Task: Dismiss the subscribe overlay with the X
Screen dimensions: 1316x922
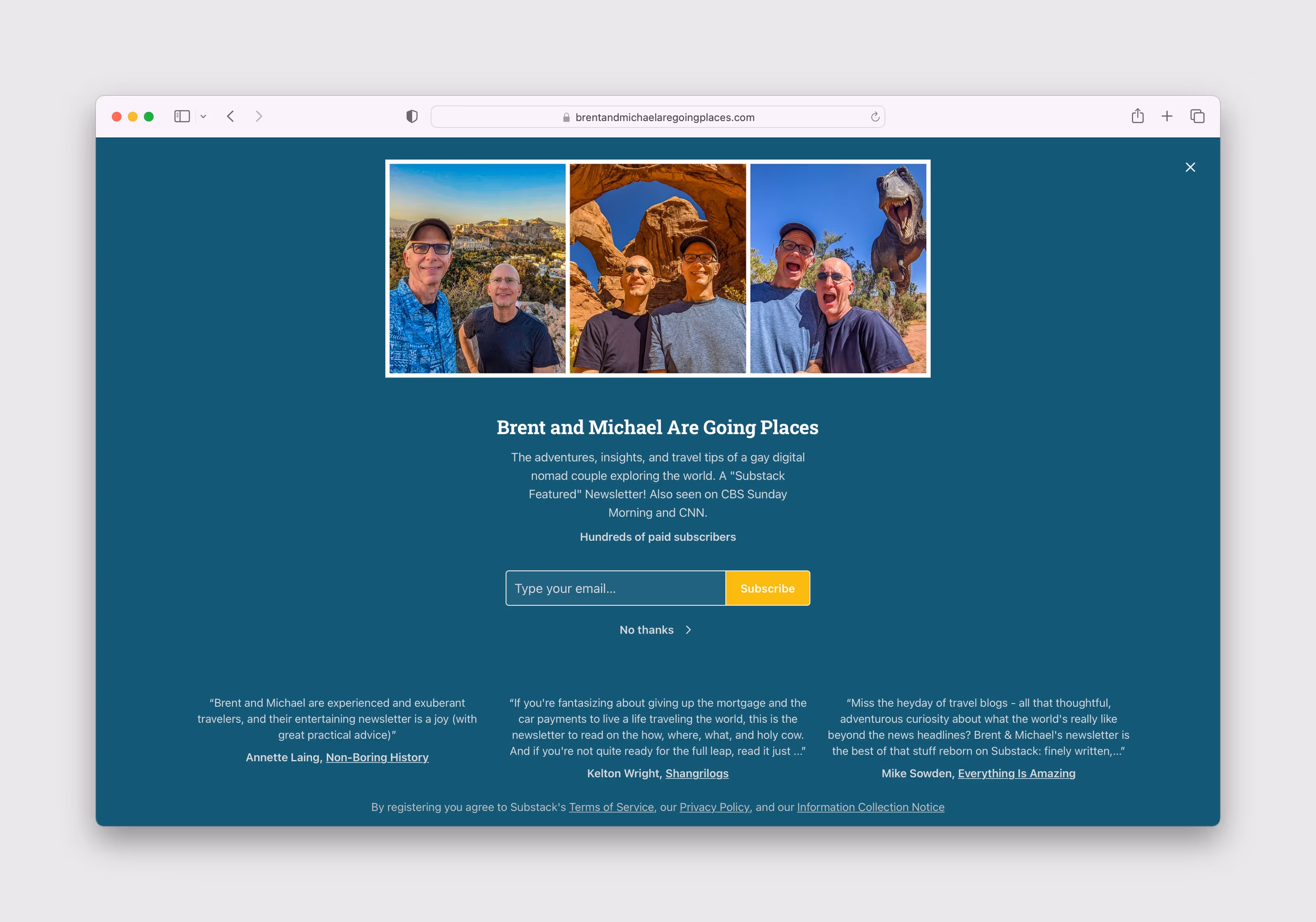Action: pos(1190,167)
